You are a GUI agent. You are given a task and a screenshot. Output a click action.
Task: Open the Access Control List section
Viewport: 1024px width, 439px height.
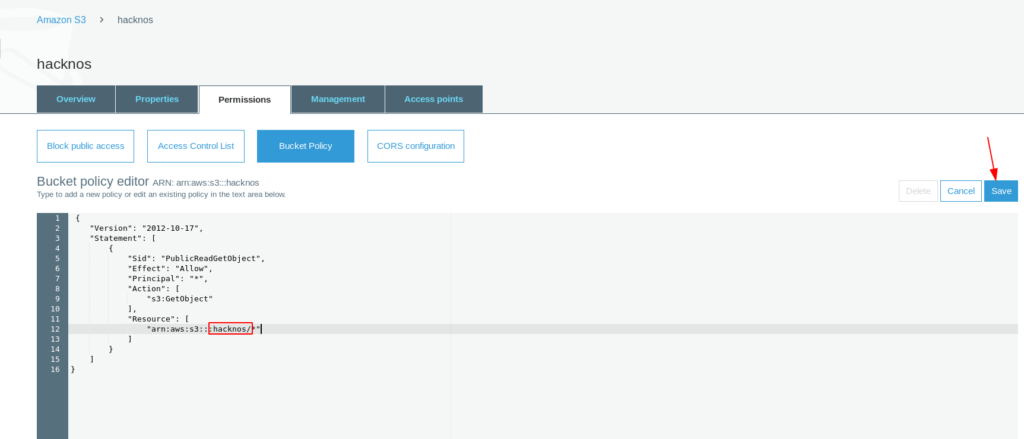click(196, 146)
